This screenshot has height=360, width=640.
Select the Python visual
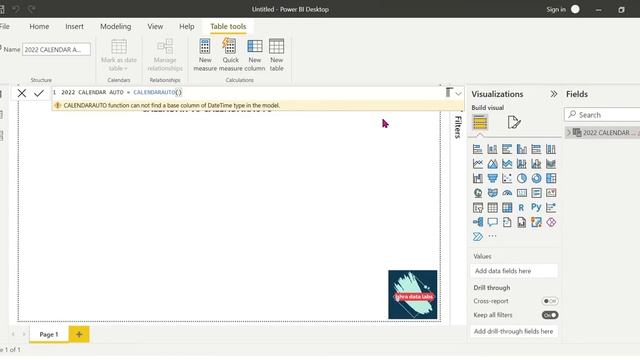[536, 208]
